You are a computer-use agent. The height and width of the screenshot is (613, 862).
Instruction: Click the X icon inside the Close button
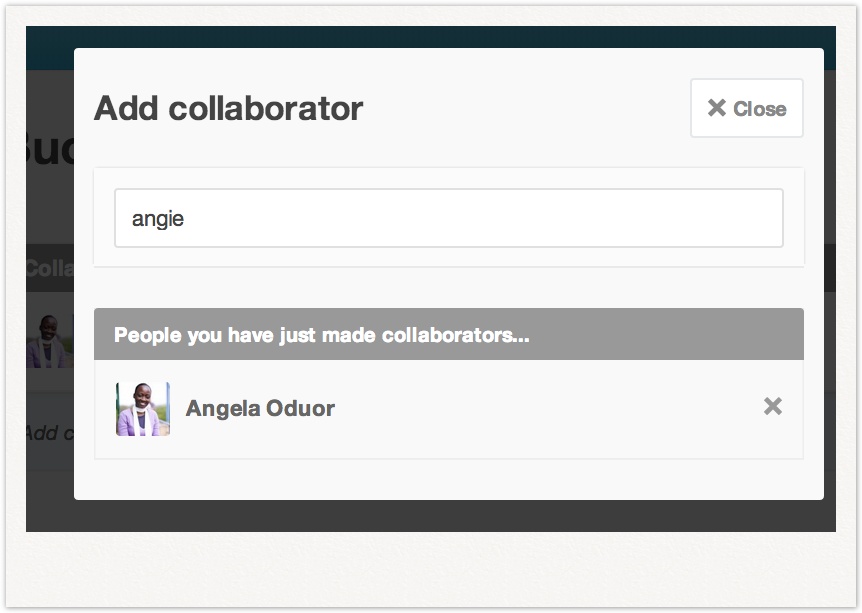point(716,108)
